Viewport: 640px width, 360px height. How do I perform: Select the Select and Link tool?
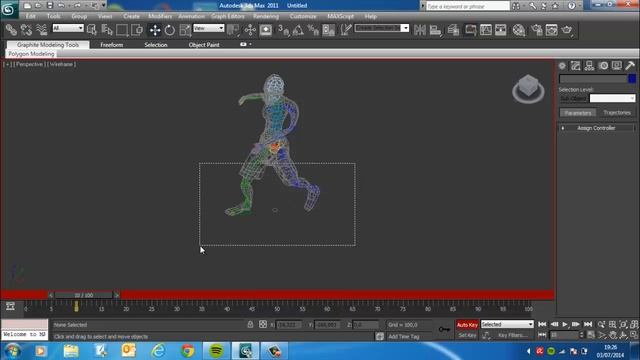pos(11,30)
